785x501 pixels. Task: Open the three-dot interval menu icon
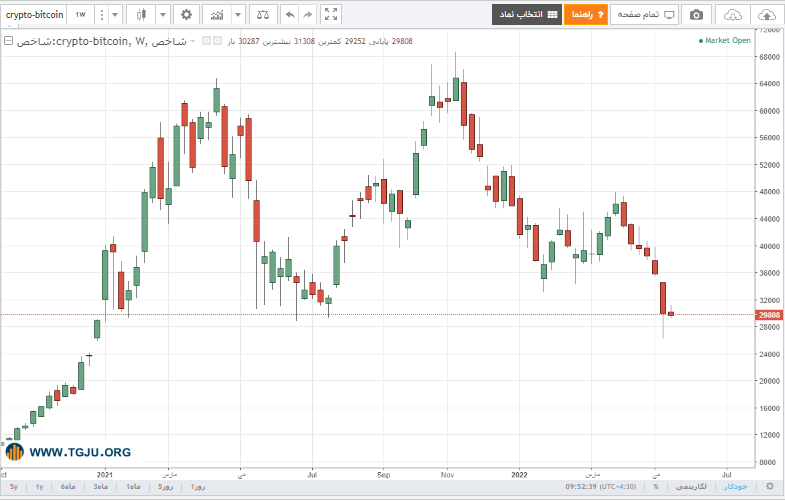click(x=102, y=15)
